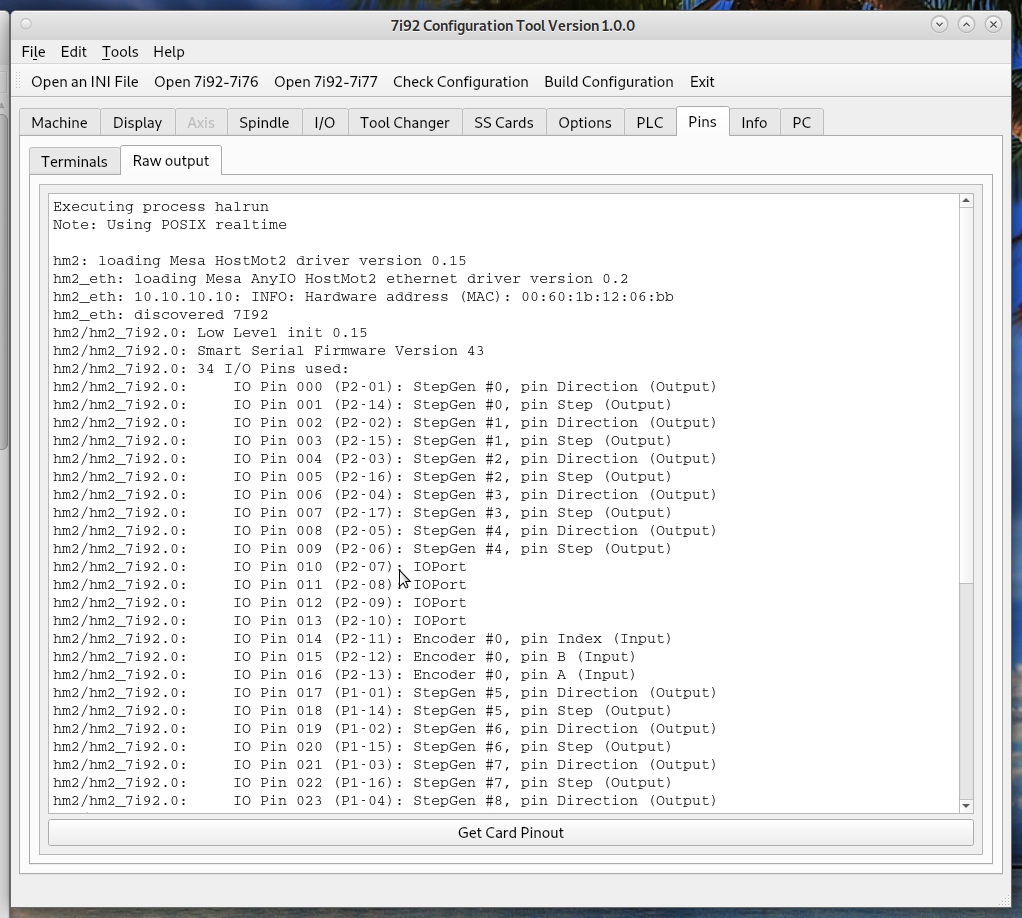The width and height of the screenshot is (1022, 918).
Task: Click the HostMot2 driver version 0.15 line
Action: coord(259,261)
